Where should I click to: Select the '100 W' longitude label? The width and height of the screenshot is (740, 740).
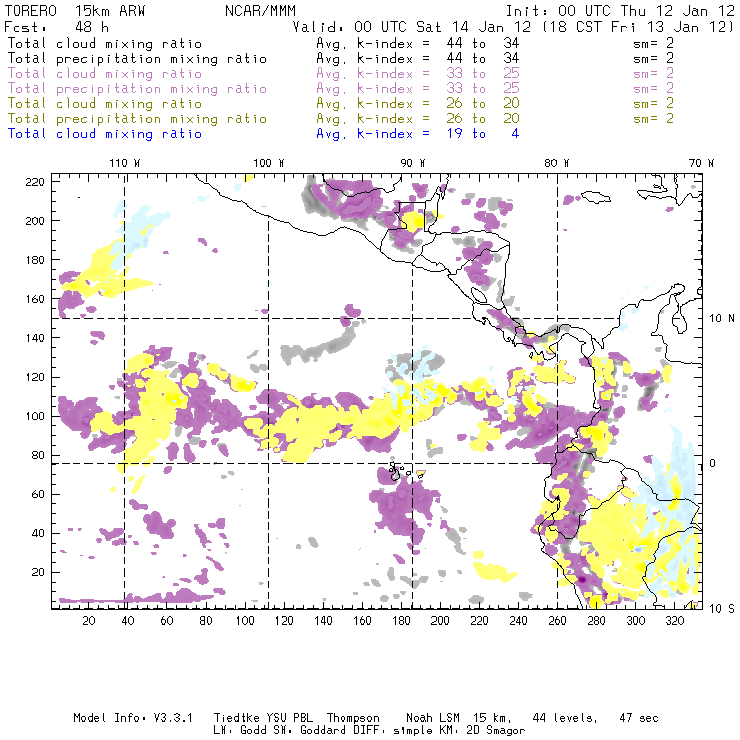[x=269, y=163]
